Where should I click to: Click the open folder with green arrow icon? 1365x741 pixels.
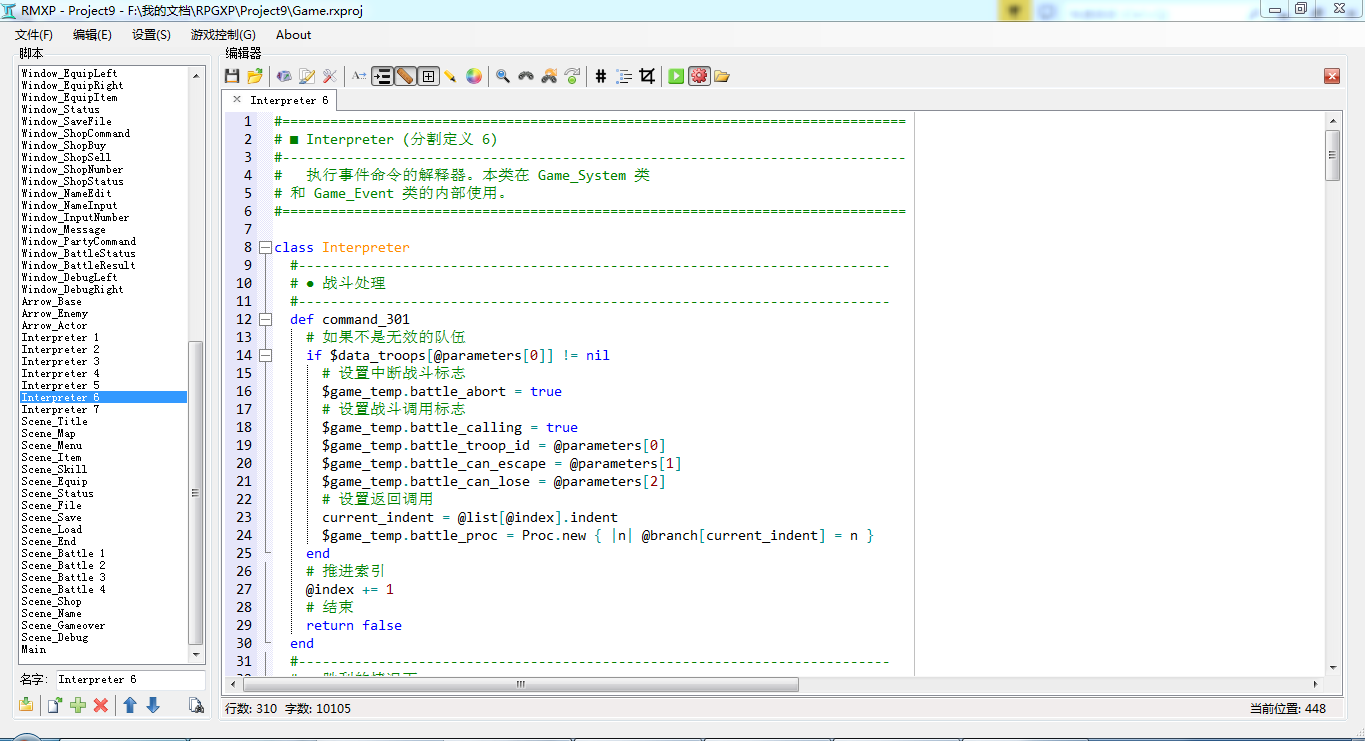(x=255, y=76)
